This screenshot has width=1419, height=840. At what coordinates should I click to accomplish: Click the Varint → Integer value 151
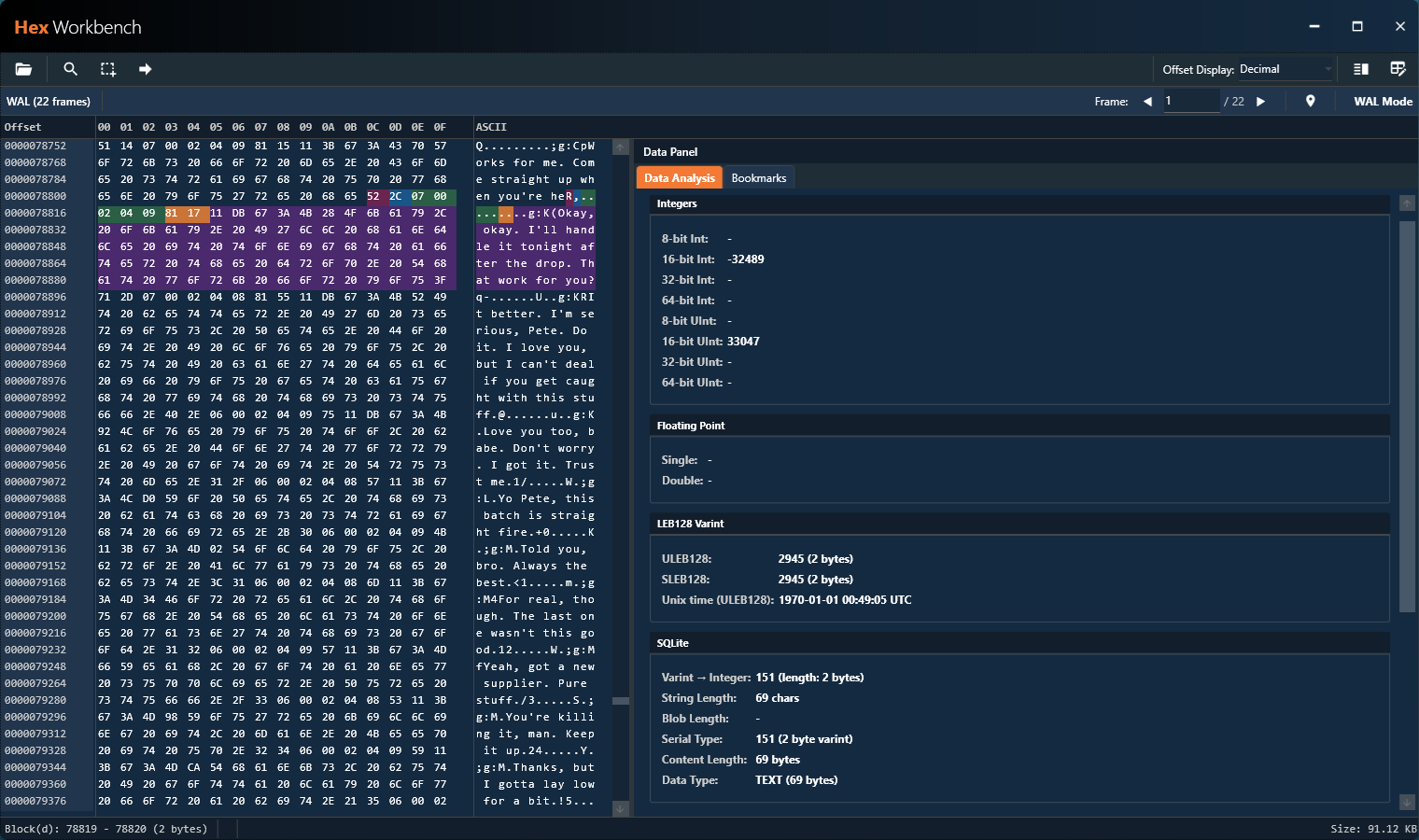coord(809,678)
